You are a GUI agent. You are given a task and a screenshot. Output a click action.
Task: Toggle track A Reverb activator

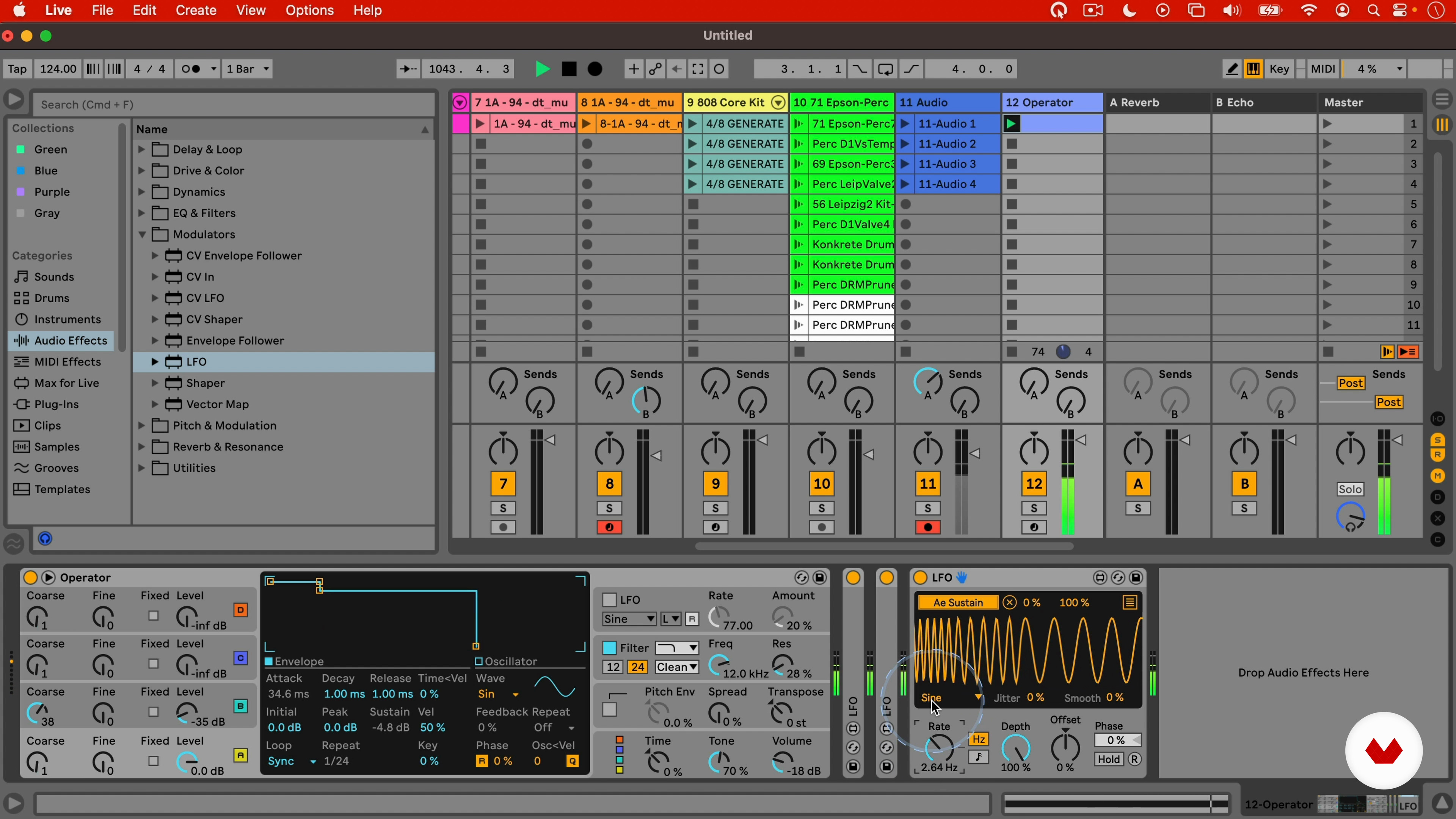(x=1138, y=484)
